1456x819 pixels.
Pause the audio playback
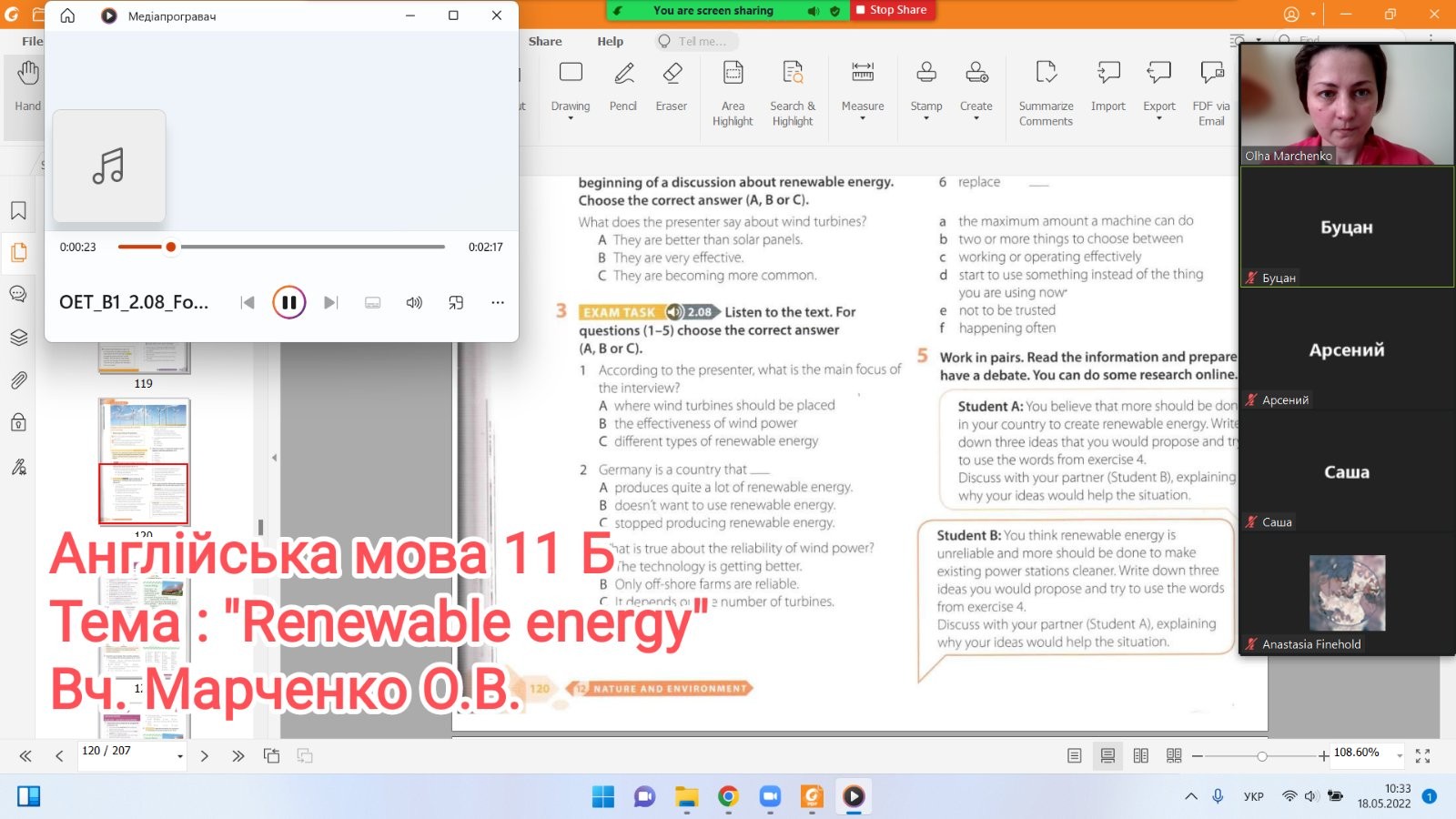(288, 303)
